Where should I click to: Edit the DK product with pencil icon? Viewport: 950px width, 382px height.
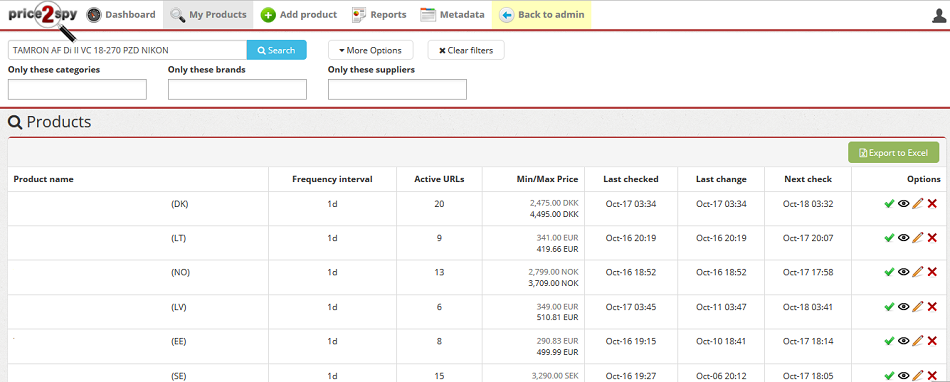pos(918,204)
